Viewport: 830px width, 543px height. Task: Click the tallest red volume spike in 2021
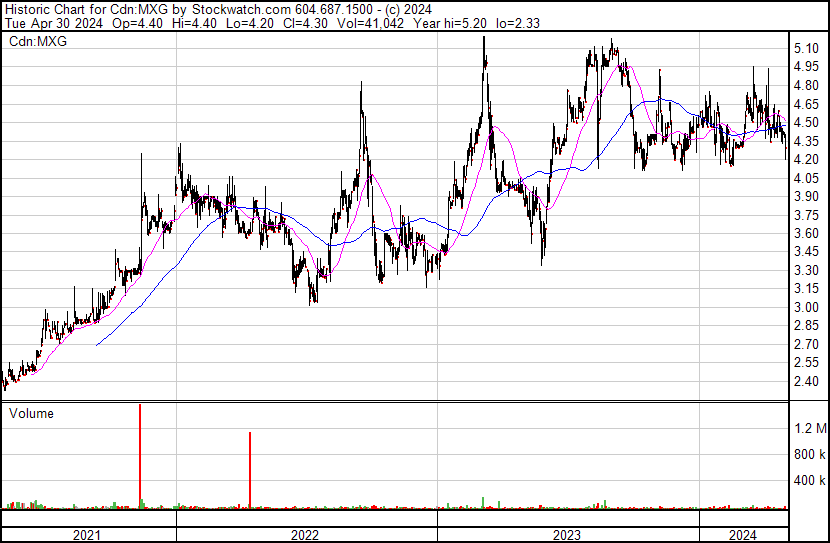tap(140, 456)
